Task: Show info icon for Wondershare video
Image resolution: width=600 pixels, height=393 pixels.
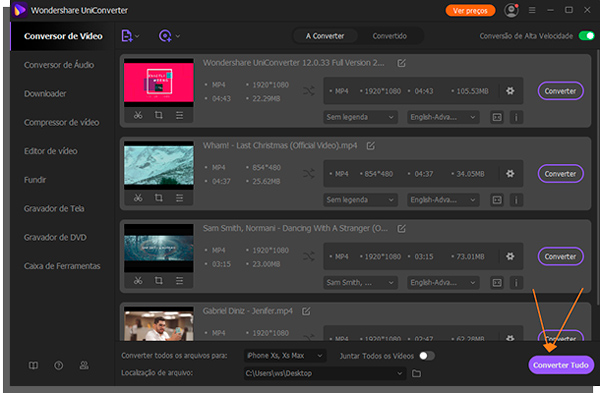Action: click(x=516, y=117)
